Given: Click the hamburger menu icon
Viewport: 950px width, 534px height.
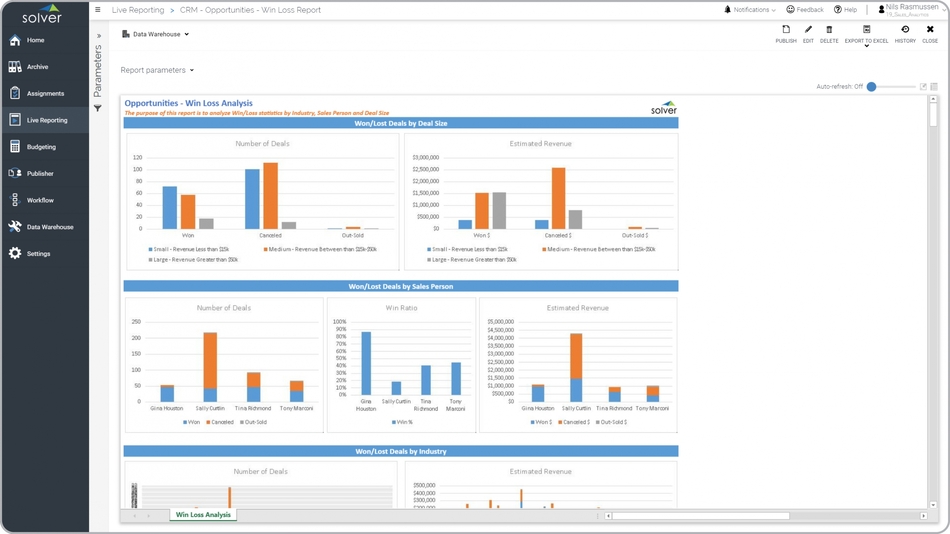Looking at the screenshot, I should click(x=98, y=10).
